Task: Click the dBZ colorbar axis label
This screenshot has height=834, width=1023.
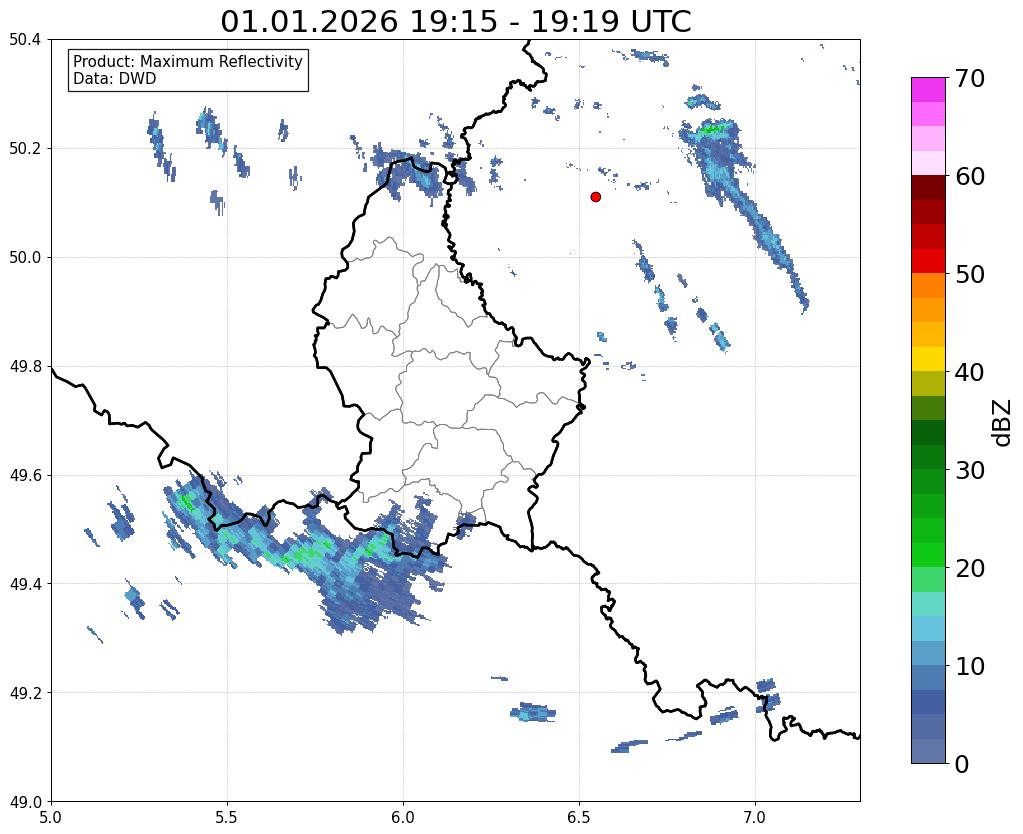Action: tap(1003, 422)
